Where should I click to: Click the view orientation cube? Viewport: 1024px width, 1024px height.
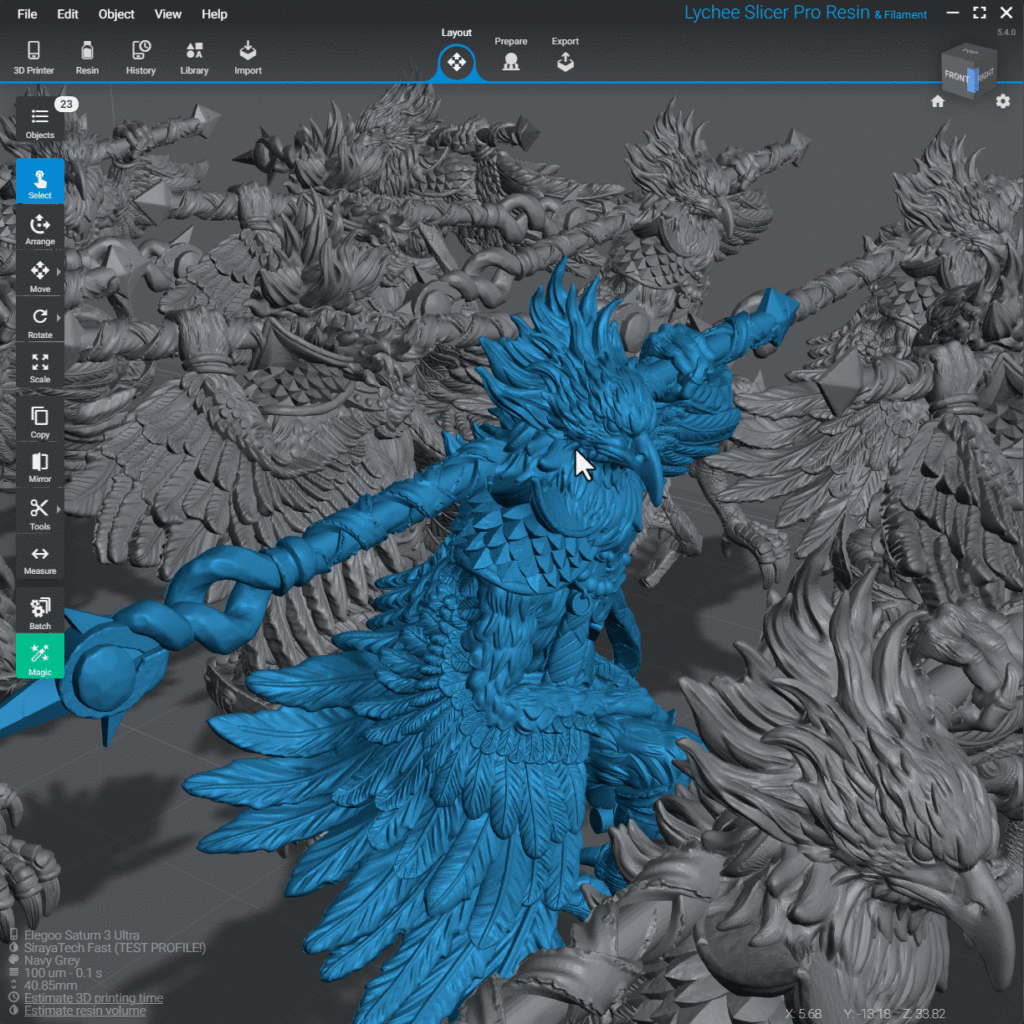point(967,73)
